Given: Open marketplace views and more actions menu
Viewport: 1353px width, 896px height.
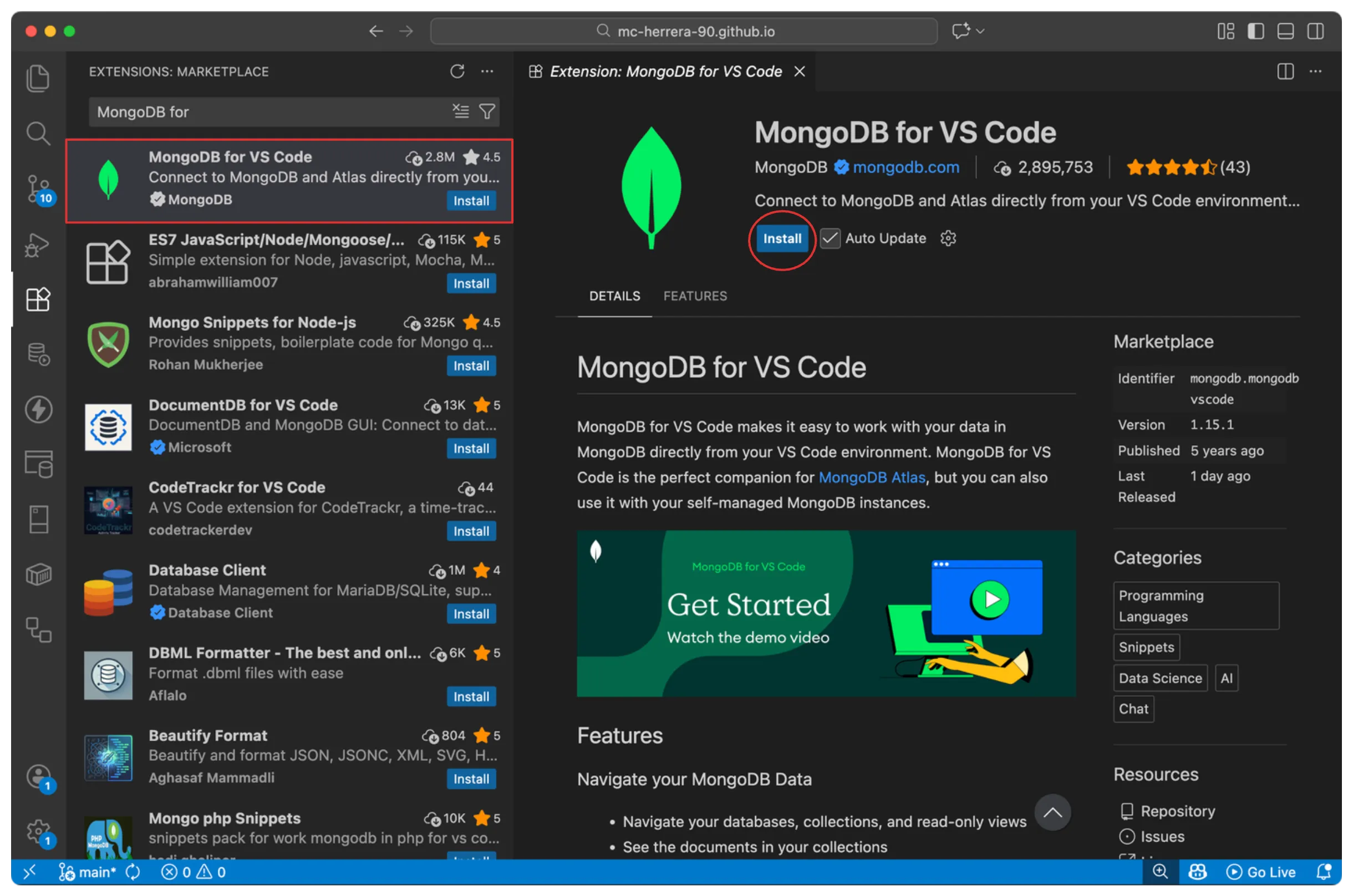Looking at the screenshot, I should (487, 72).
